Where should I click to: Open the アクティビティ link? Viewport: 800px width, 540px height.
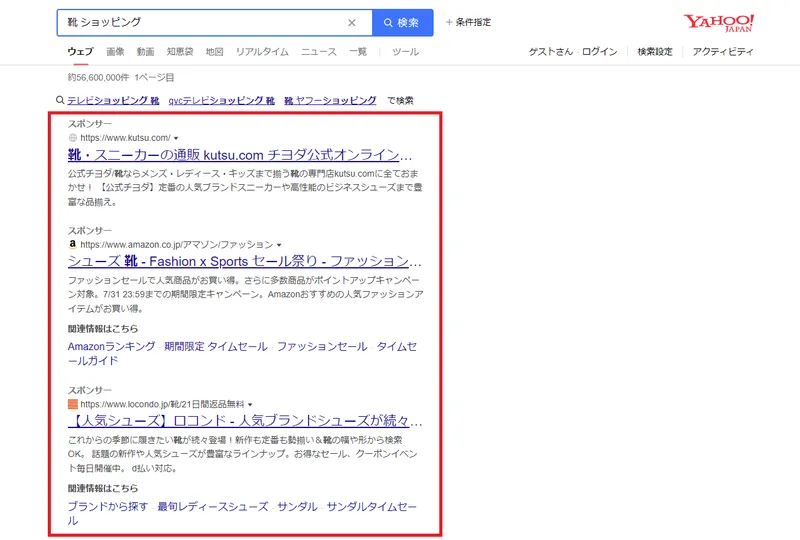pos(723,52)
